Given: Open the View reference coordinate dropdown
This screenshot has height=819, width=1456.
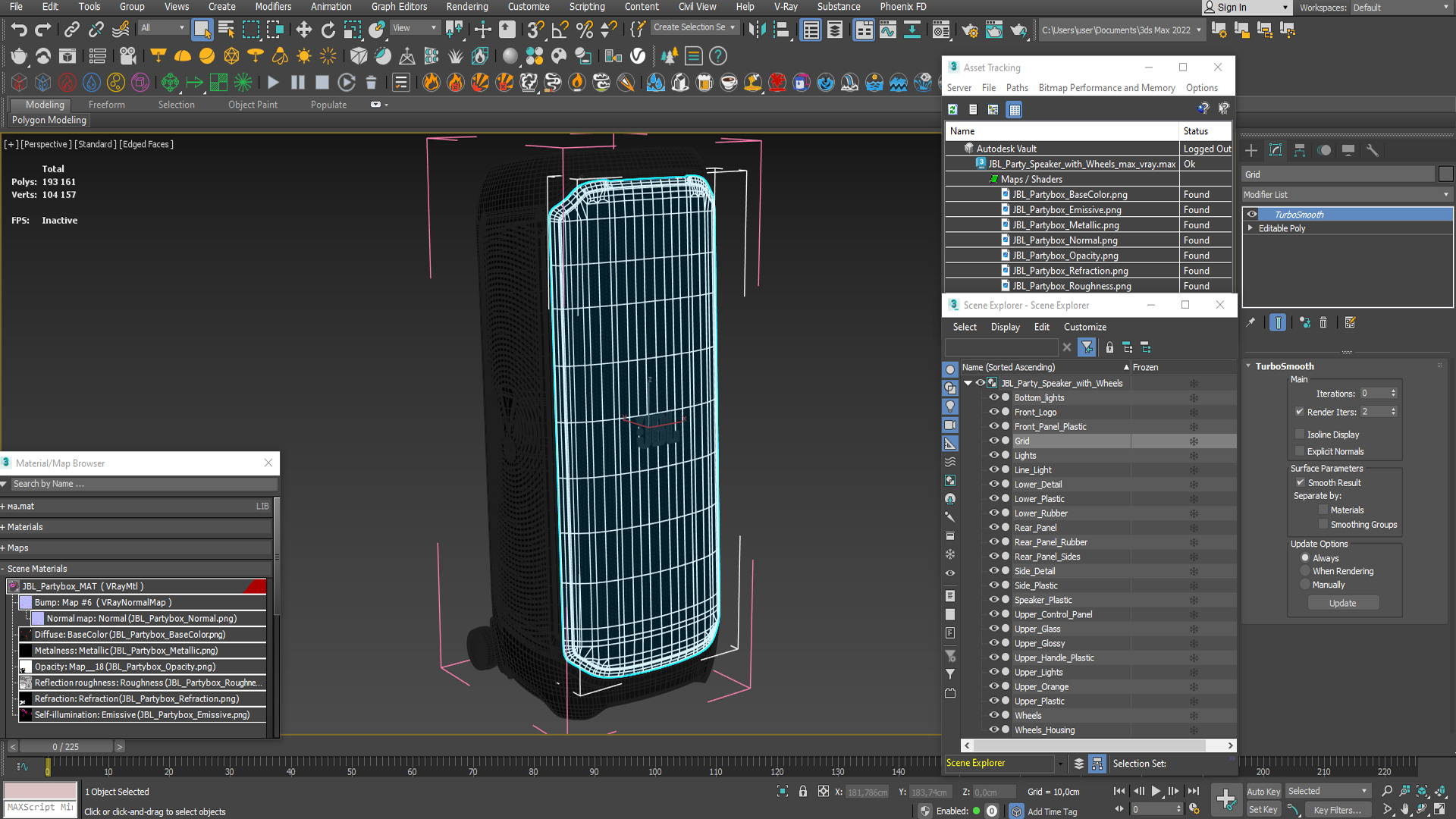Looking at the screenshot, I should [x=414, y=28].
